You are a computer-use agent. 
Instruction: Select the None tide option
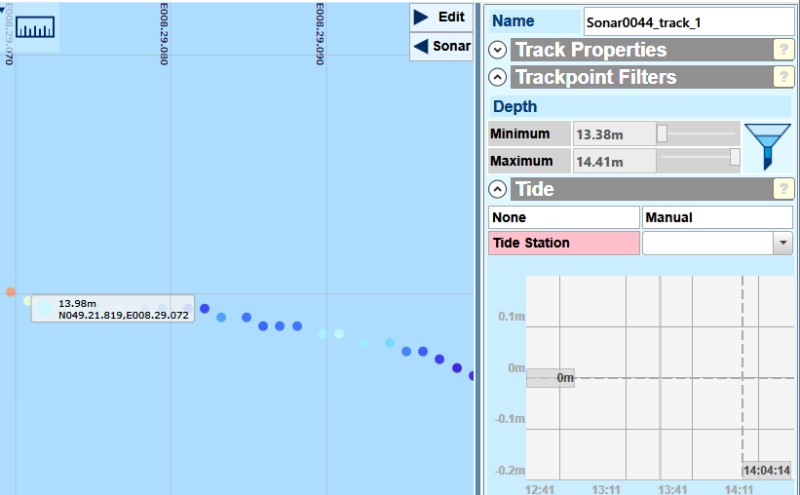click(563, 217)
